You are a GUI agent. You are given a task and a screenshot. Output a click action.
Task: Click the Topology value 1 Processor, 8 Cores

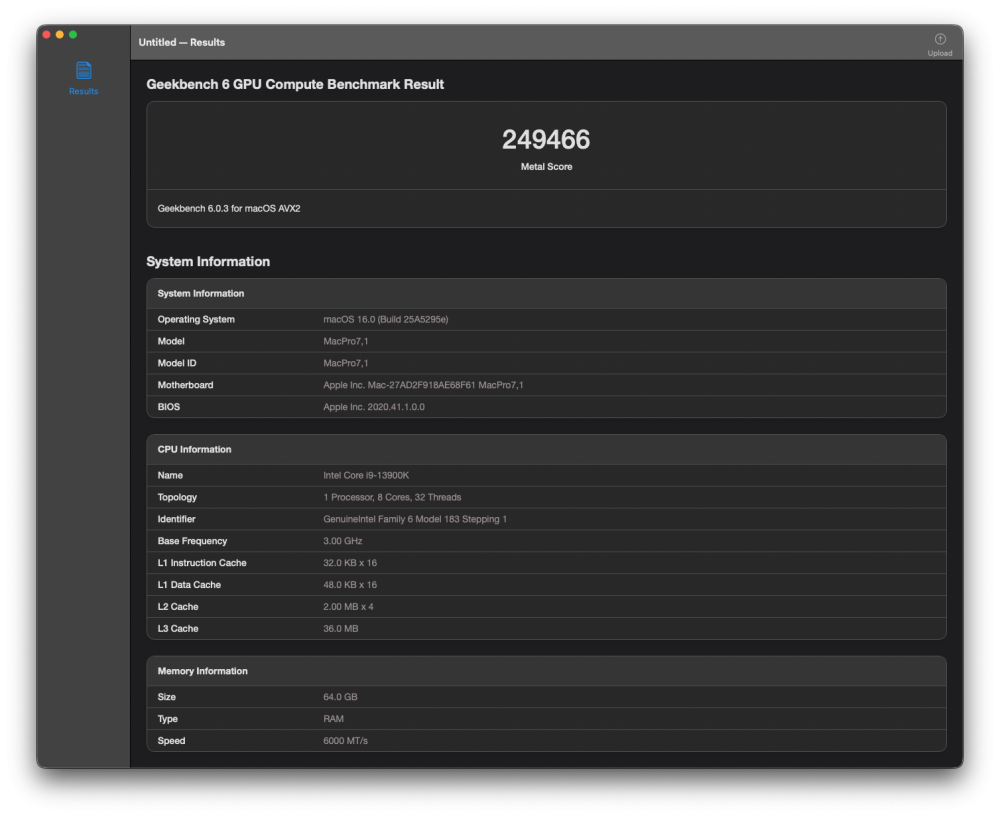pos(392,497)
